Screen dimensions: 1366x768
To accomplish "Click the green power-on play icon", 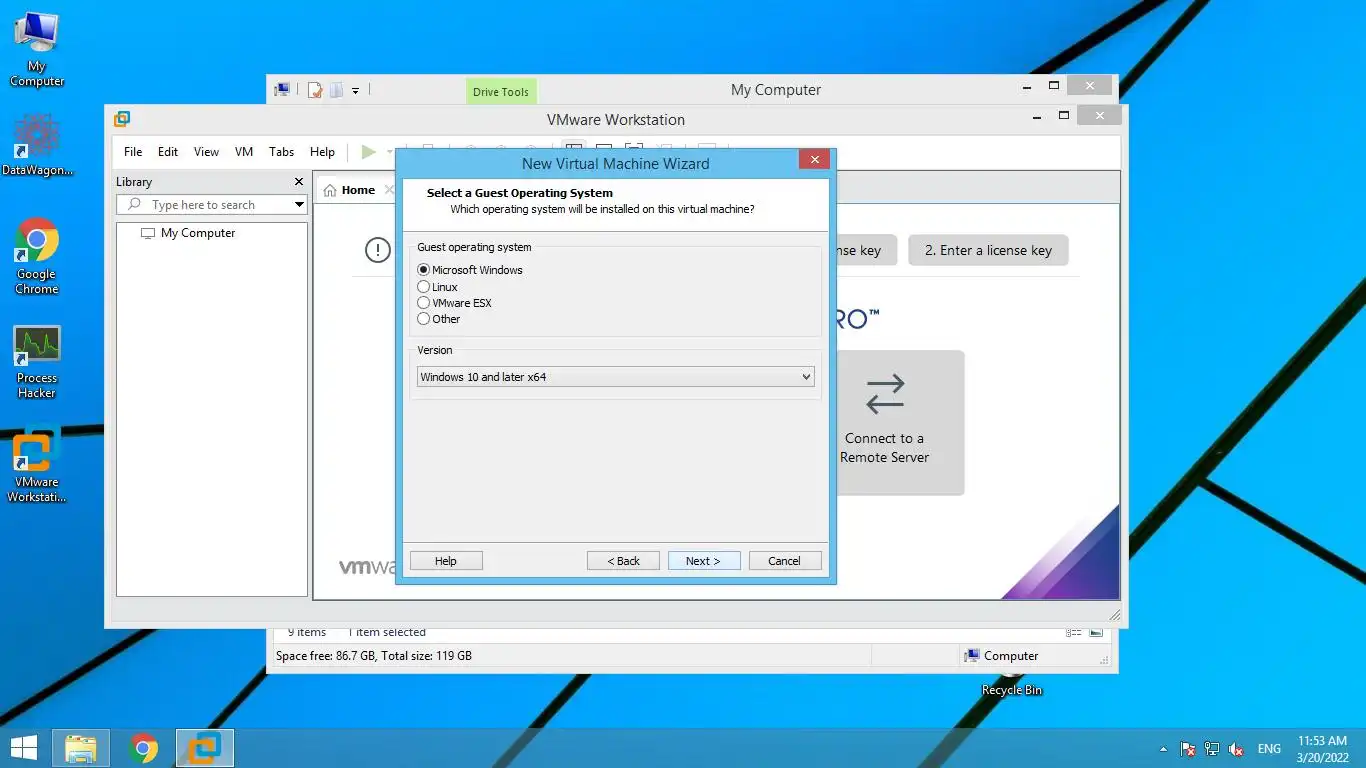I will click(368, 152).
